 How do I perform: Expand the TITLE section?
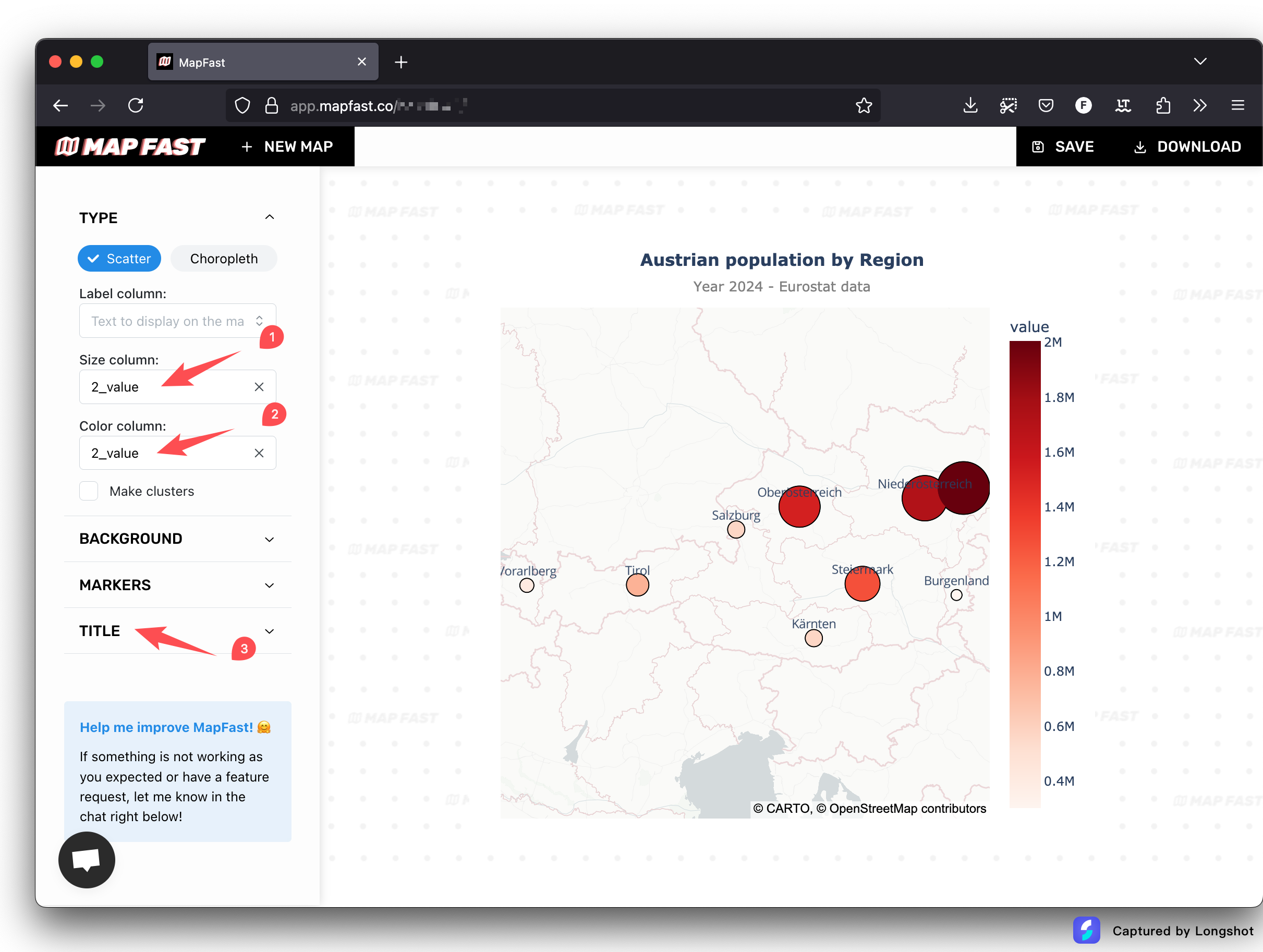coord(178,631)
